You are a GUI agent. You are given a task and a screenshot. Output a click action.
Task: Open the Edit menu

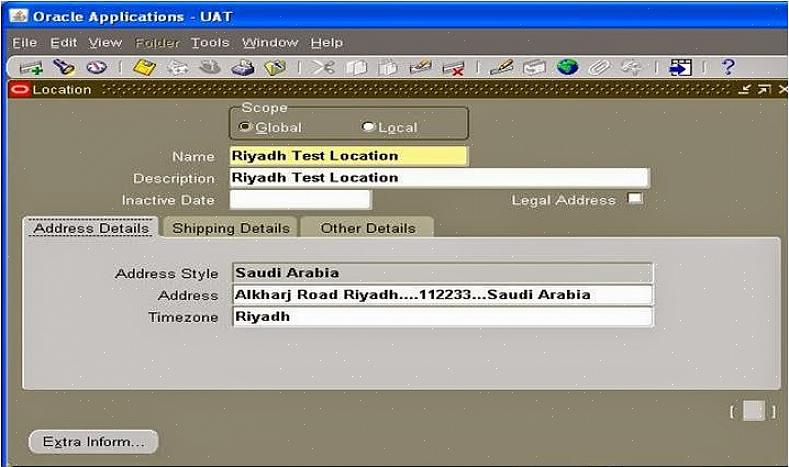coord(63,43)
